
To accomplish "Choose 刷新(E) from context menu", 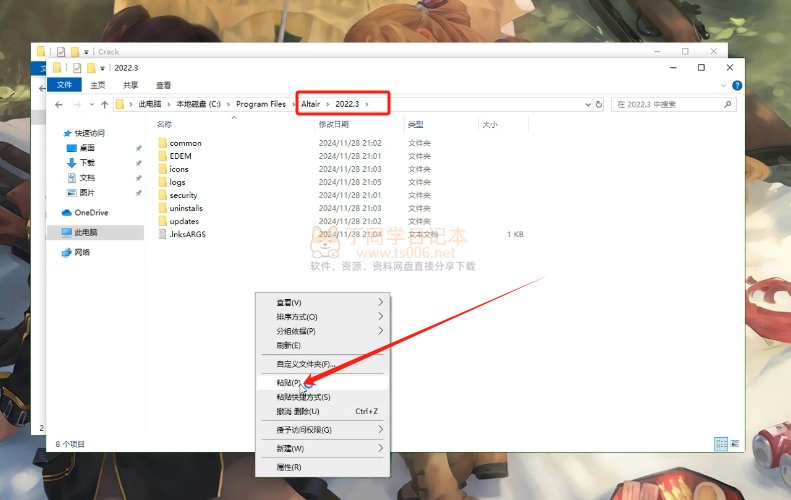I will pos(322,345).
